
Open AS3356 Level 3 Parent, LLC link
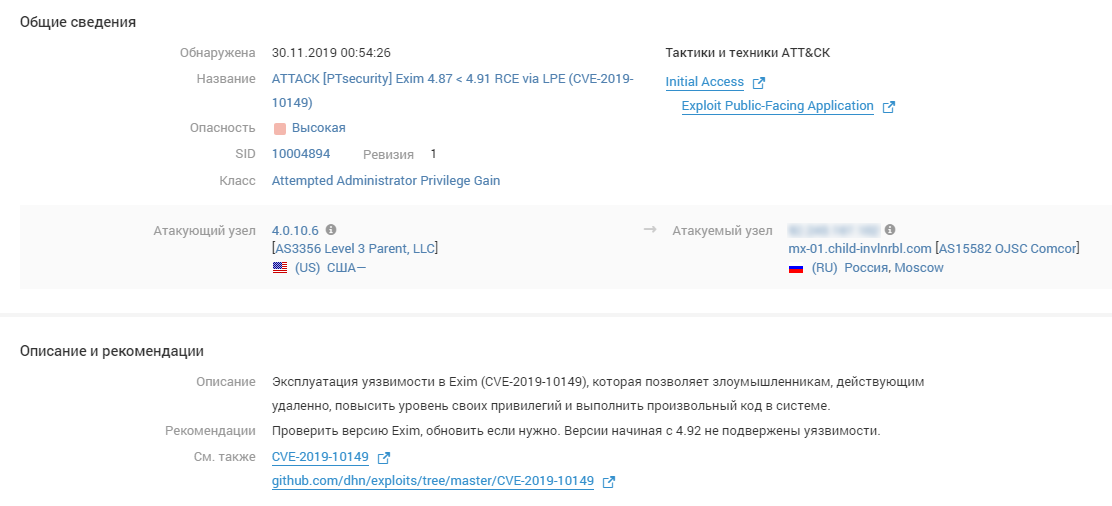tap(355, 248)
